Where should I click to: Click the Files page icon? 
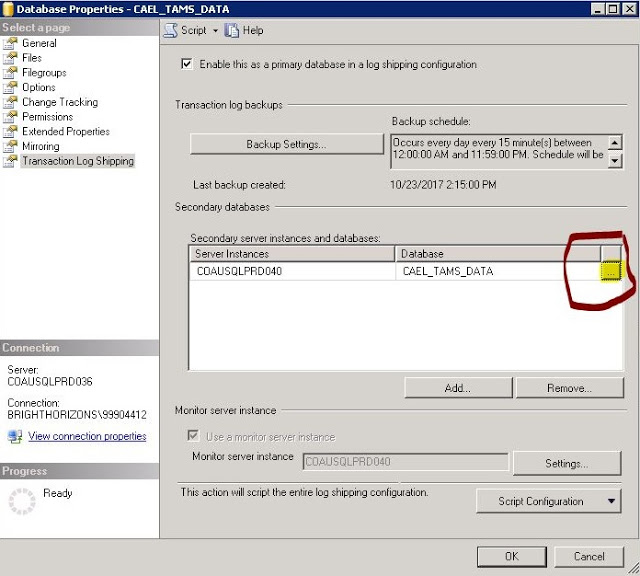click(x=10, y=58)
